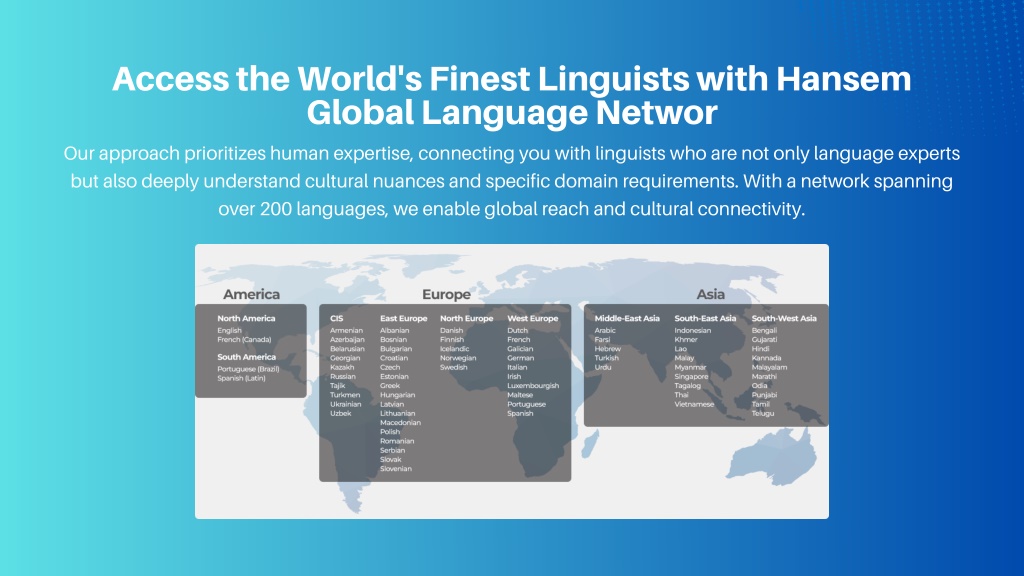Choose 'Icelandic' under North Europe

point(455,349)
